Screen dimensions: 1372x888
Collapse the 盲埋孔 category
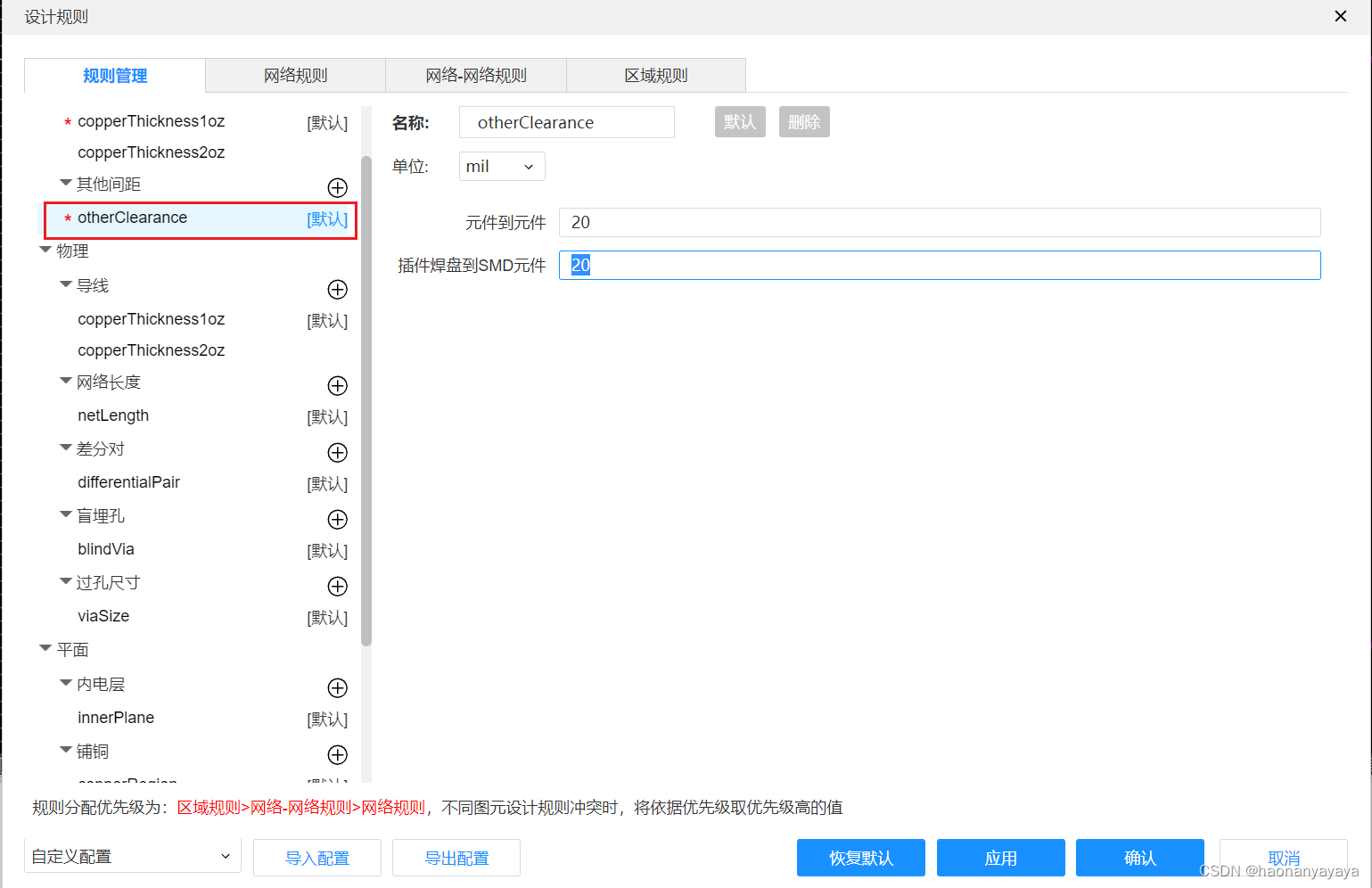65,514
